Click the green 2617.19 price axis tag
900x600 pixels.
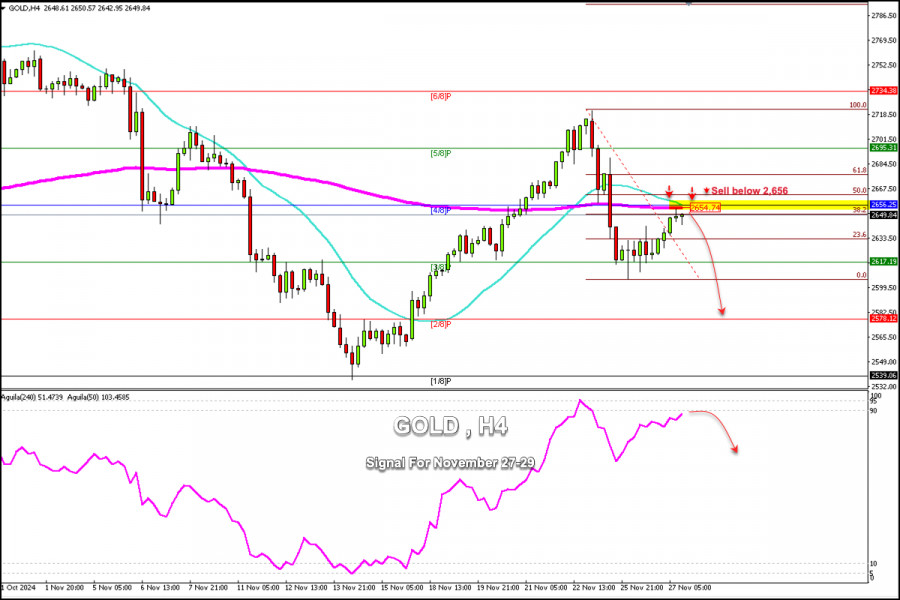point(883,261)
